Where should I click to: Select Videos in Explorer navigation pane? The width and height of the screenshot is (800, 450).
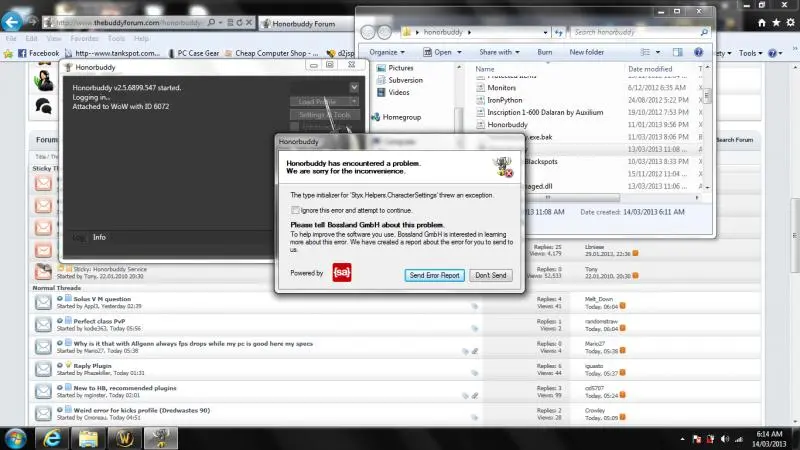393,92
